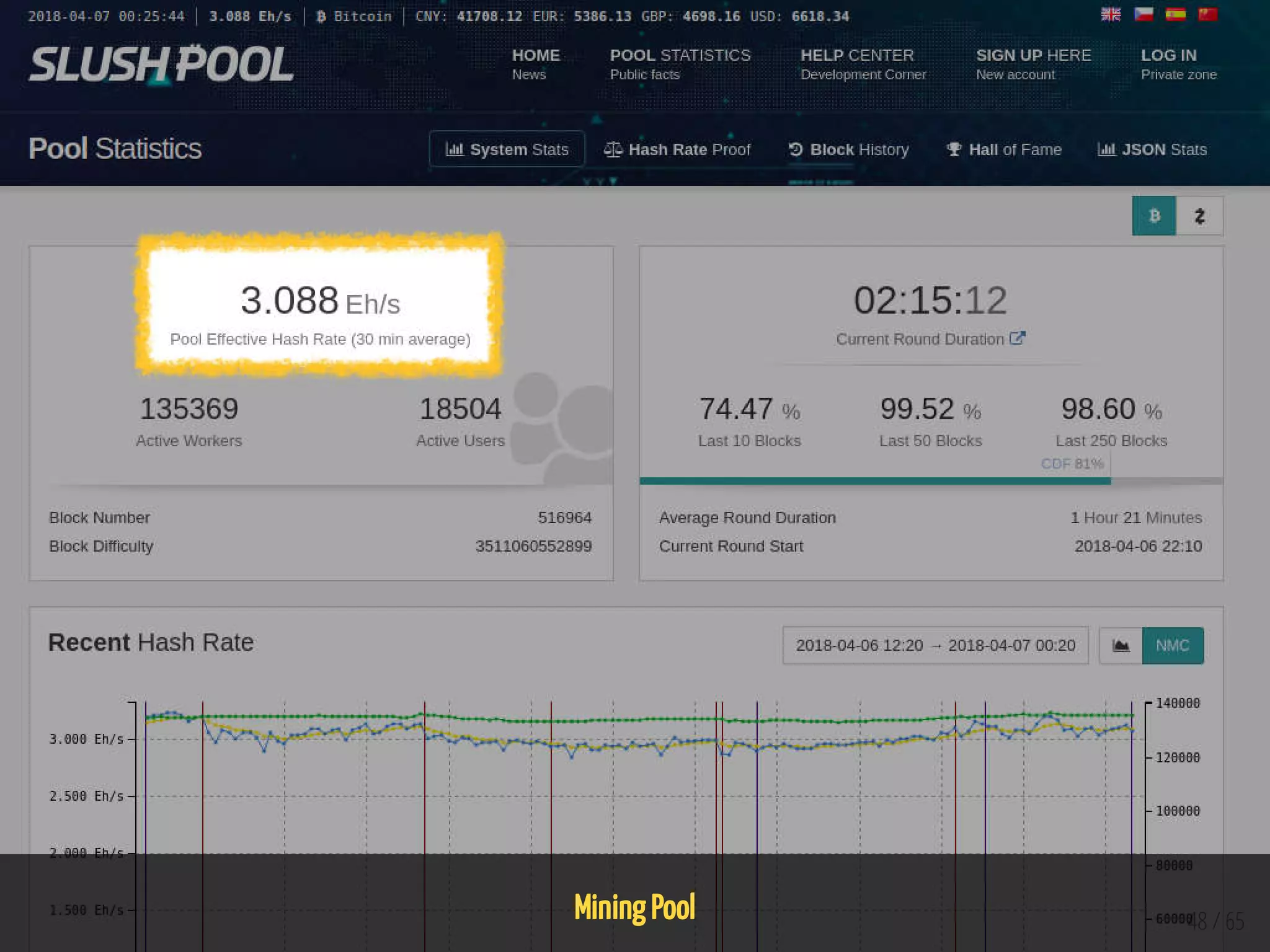This screenshot has height=952, width=1270.
Task: Click Sign Up Here link
Action: [x=1033, y=64]
